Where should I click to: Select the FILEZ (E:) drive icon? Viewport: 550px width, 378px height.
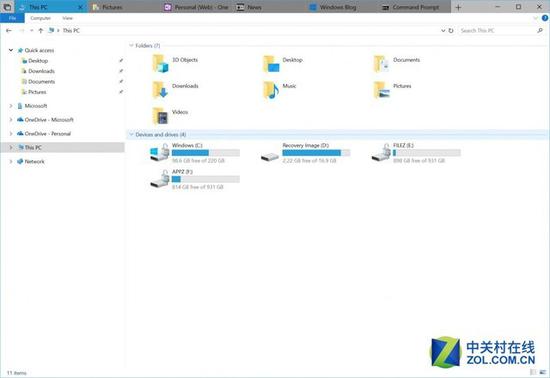click(381, 153)
